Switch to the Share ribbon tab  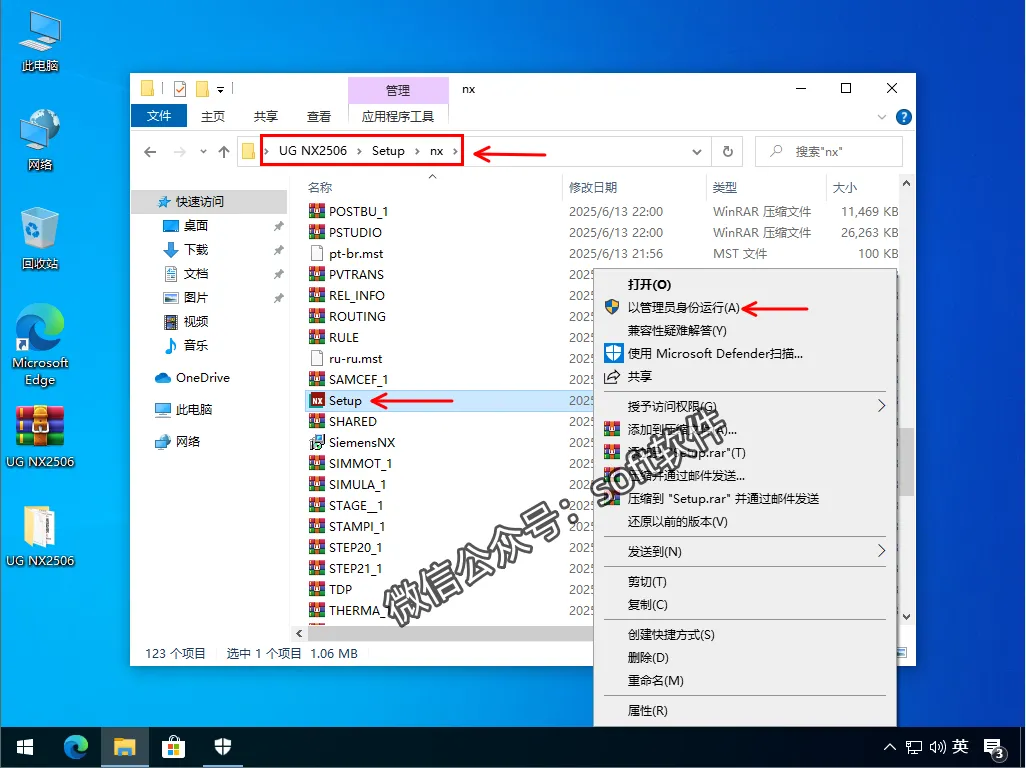tap(266, 116)
